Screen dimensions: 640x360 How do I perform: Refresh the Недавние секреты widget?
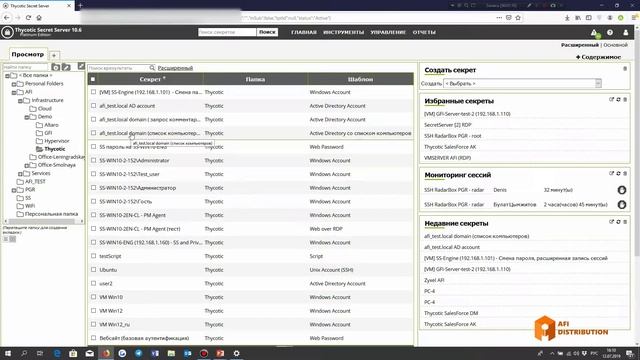pyautogui.click(x=618, y=222)
